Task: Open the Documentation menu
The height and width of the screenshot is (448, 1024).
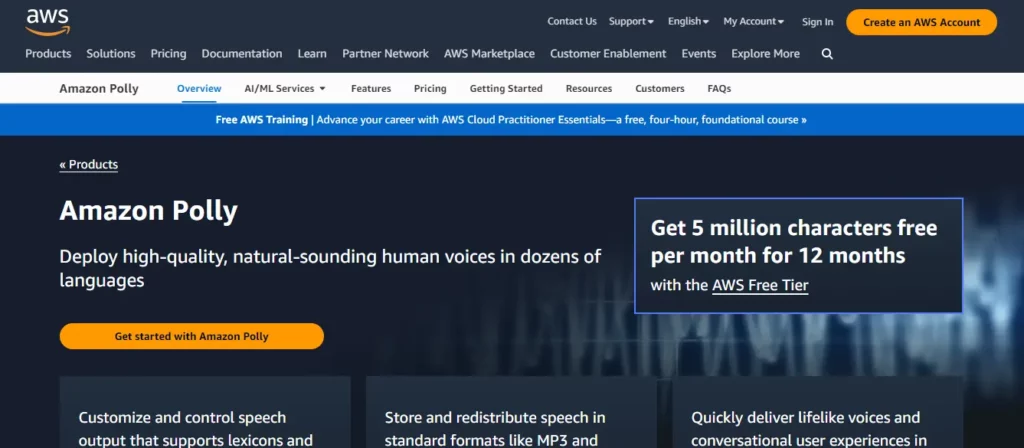Action: pos(242,54)
